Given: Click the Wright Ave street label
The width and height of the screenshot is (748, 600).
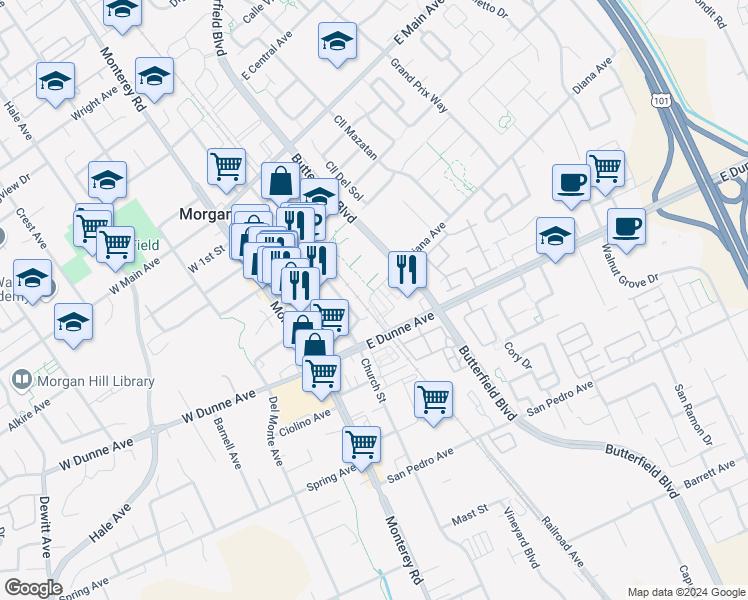Looking at the screenshot, I should [94, 103].
